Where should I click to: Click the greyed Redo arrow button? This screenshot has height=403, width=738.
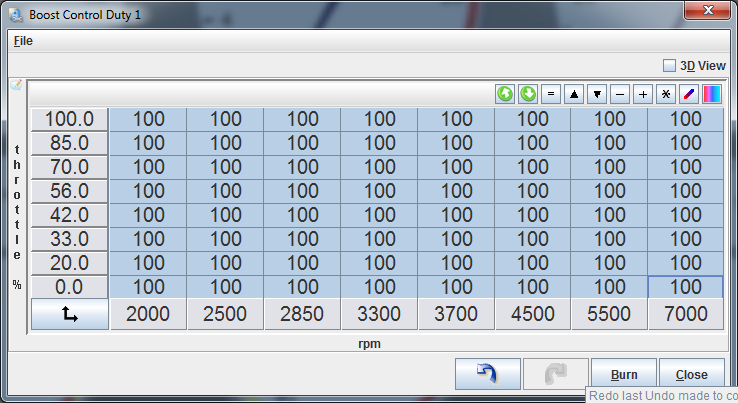pyautogui.click(x=556, y=374)
